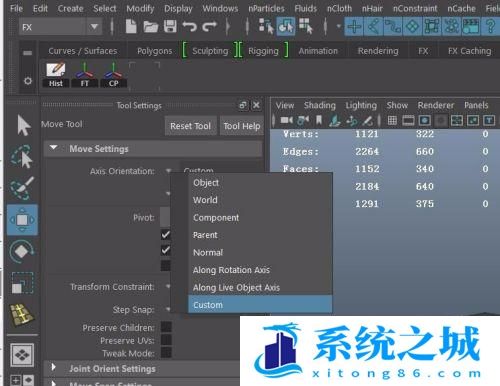Switch to the Rigging shelf tab

tap(263, 51)
